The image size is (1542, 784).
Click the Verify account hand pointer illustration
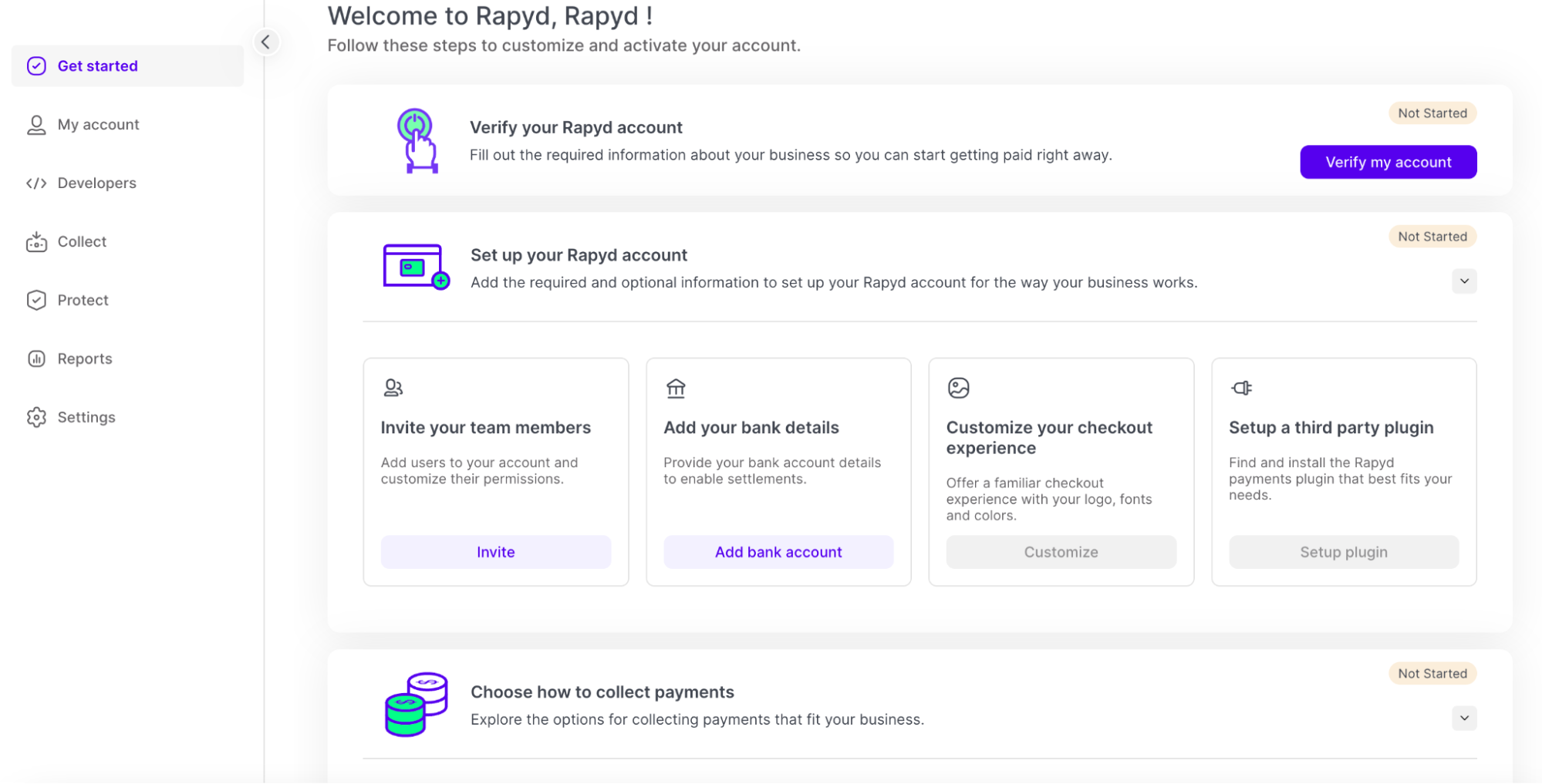[417, 140]
